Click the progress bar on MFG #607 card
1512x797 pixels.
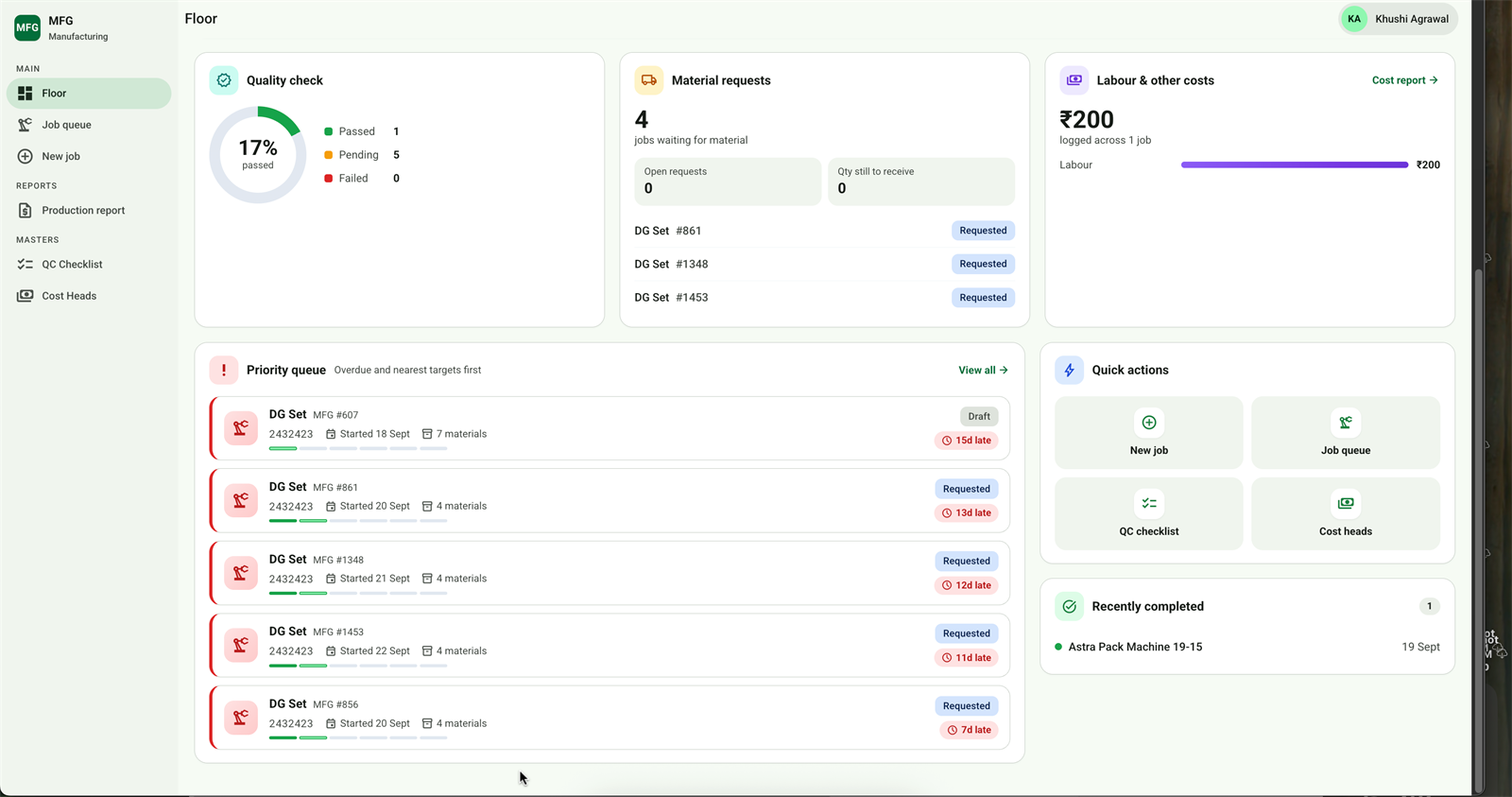pyautogui.click(x=358, y=448)
